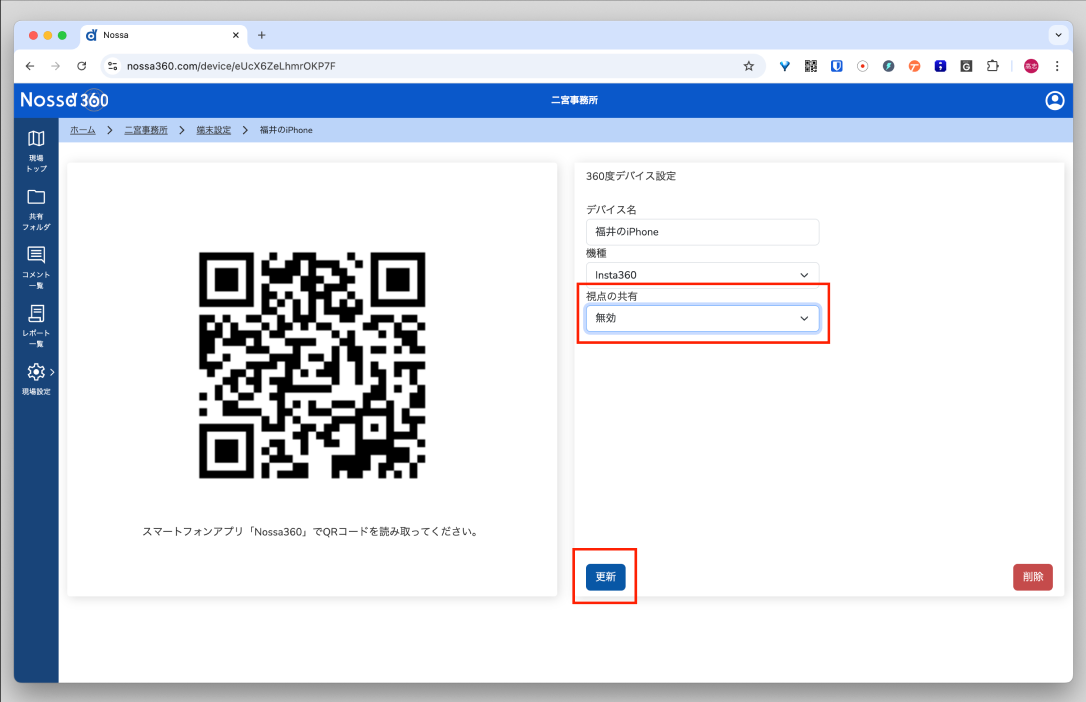This screenshot has width=1086, height=702.
Task: Click the site info icon in the address bar
Action: (112, 66)
